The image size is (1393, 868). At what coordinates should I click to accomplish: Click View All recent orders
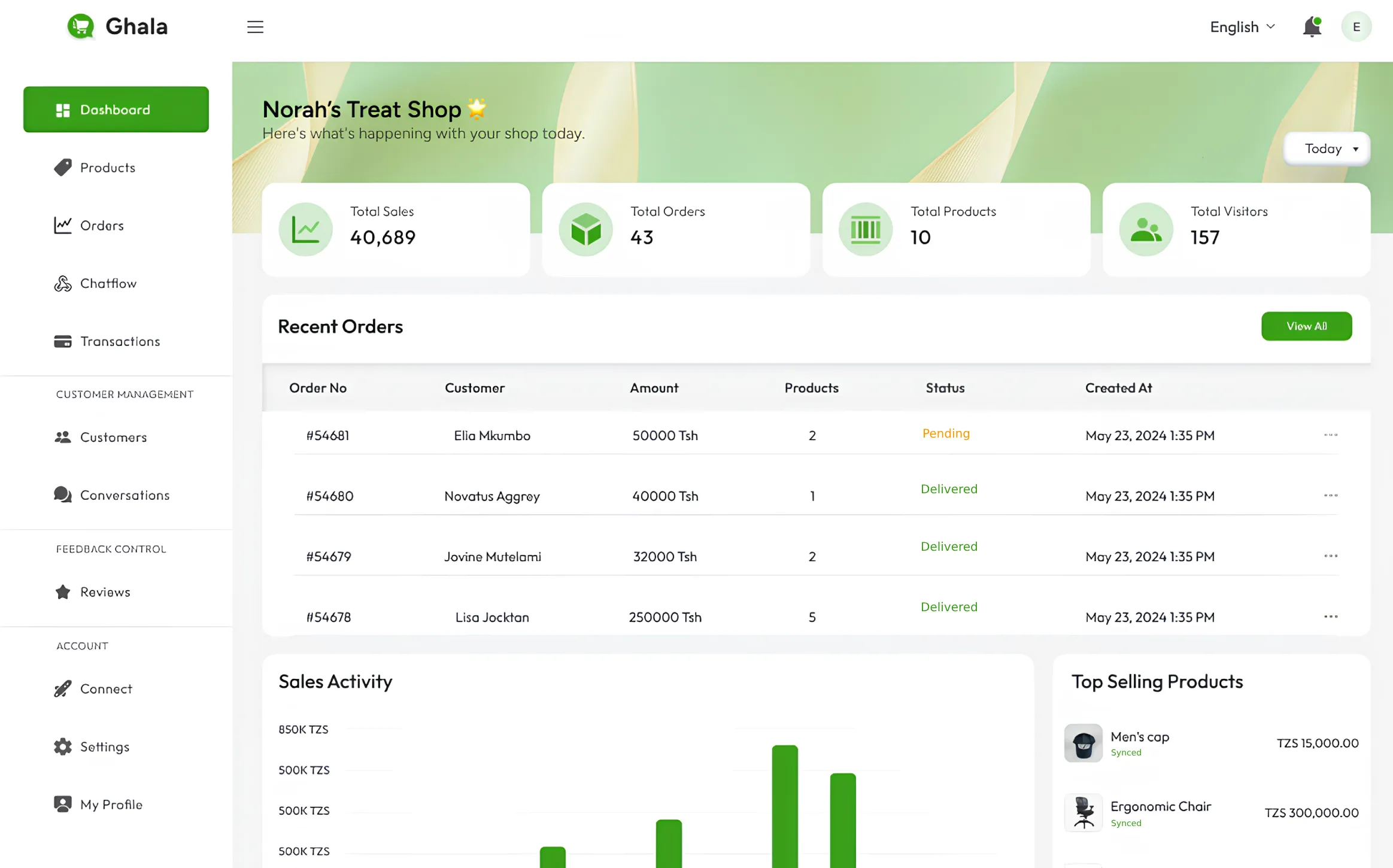[x=1306, y=326]
